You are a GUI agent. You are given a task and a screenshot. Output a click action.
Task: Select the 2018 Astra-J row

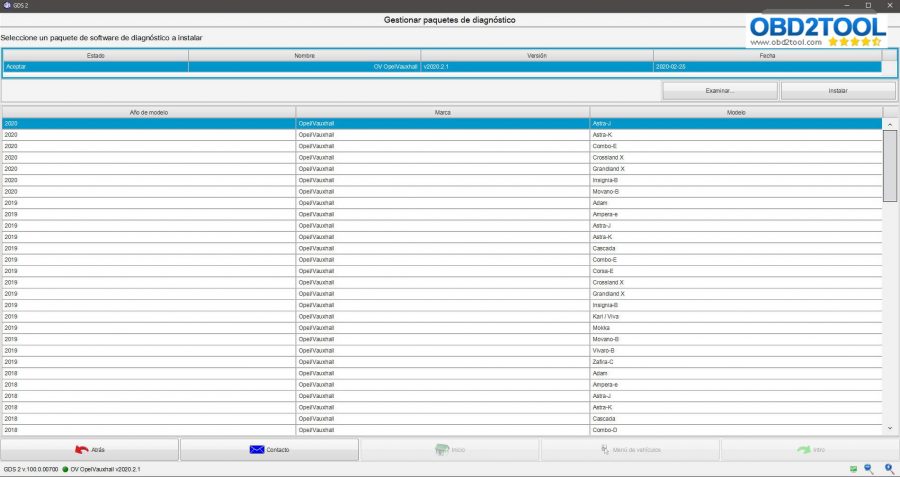coord(442,396)
